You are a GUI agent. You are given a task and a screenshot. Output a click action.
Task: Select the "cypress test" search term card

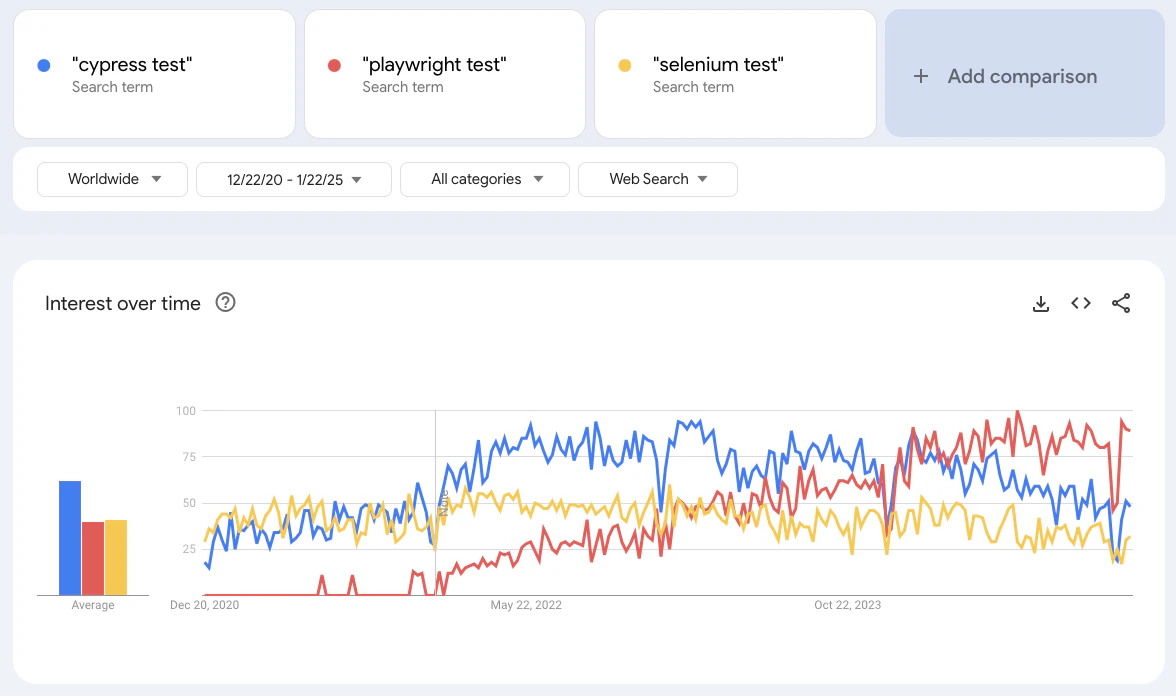tap(154, 74)
